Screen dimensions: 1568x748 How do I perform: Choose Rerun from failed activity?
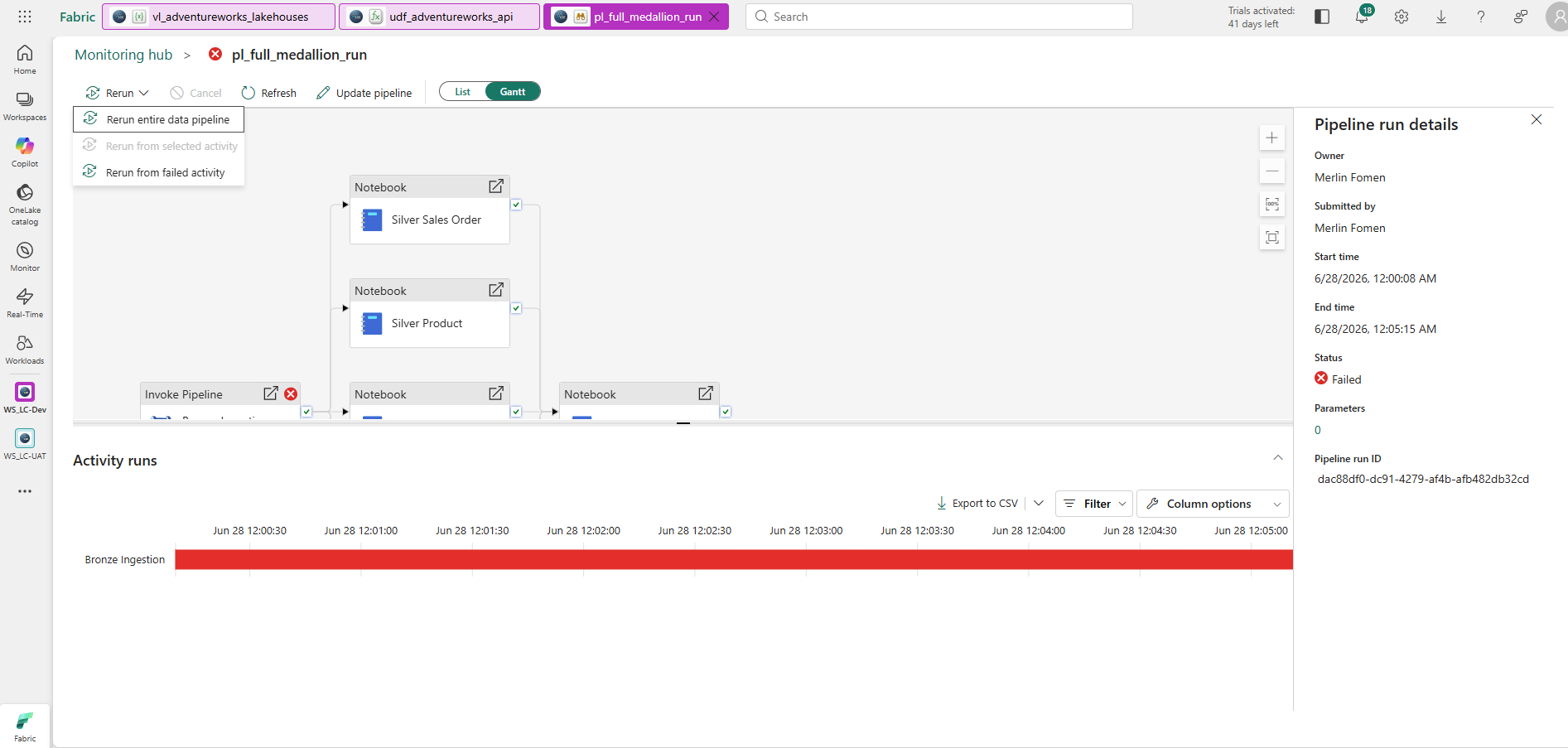(158, 172)
